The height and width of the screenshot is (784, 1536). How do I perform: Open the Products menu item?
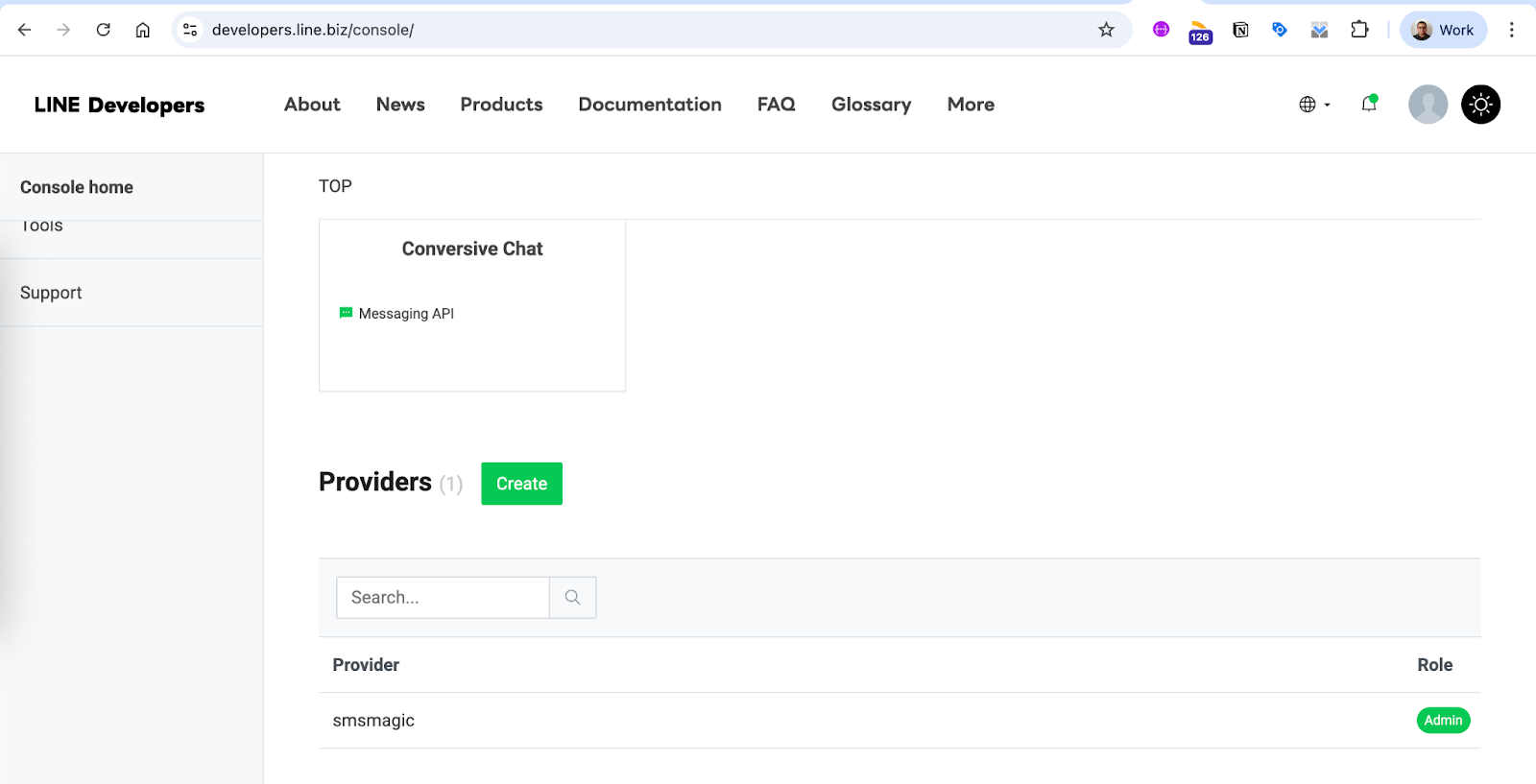tap(501, 104)
